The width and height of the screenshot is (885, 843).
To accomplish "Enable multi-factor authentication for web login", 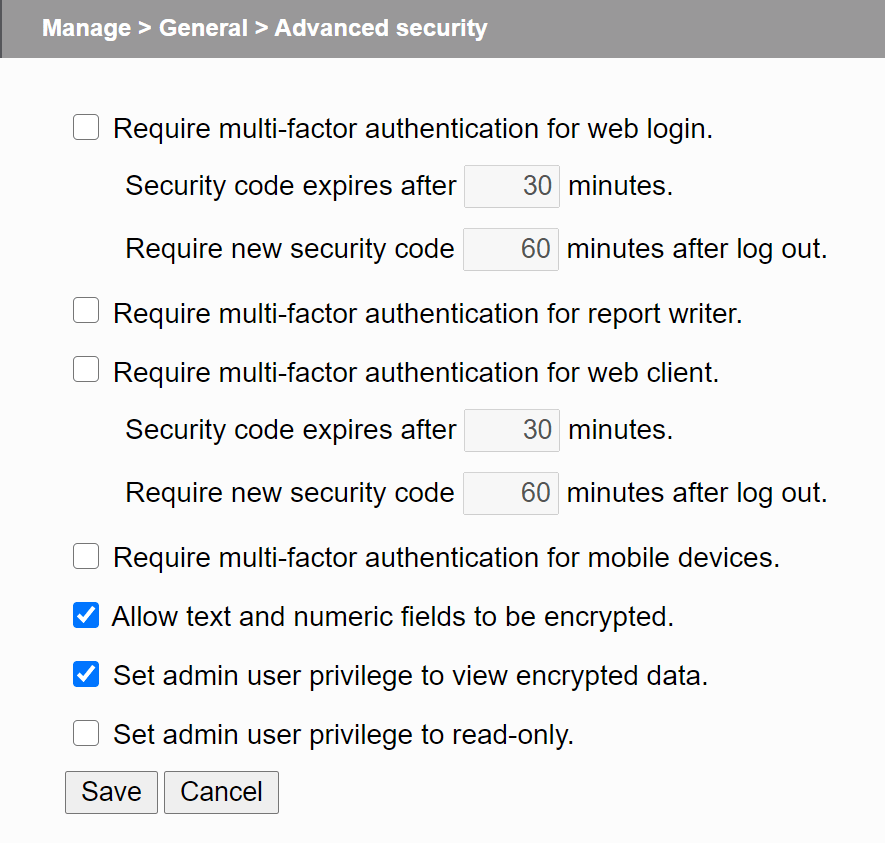I will pyautogui.click(x=86, y=127).
